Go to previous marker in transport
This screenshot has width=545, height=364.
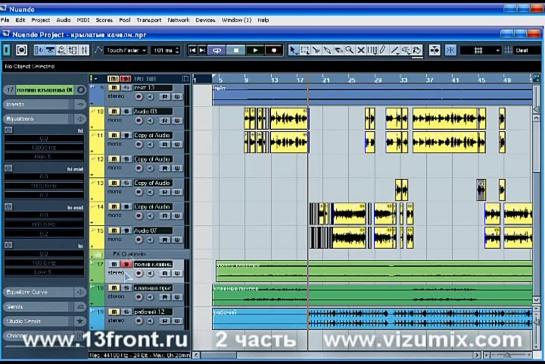192,50
